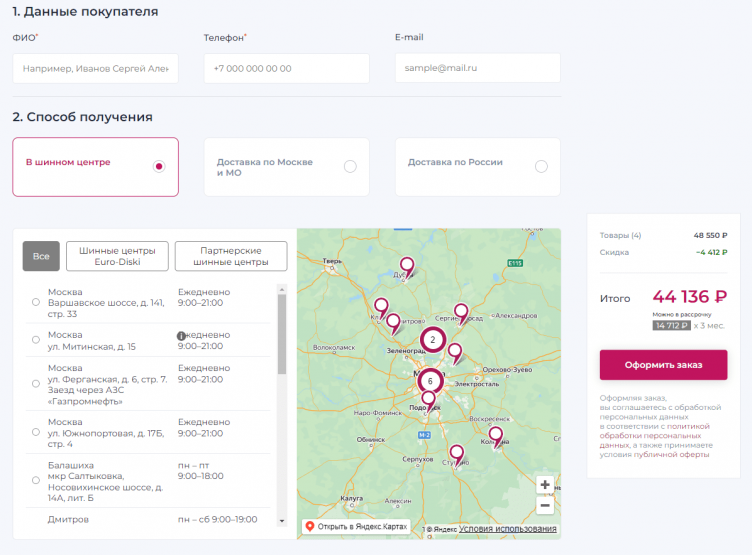The image size is (752, 555).
Task: Switch to 'Шинные центры Euro-Diski' filter tab
Action: tap(117, 256)
